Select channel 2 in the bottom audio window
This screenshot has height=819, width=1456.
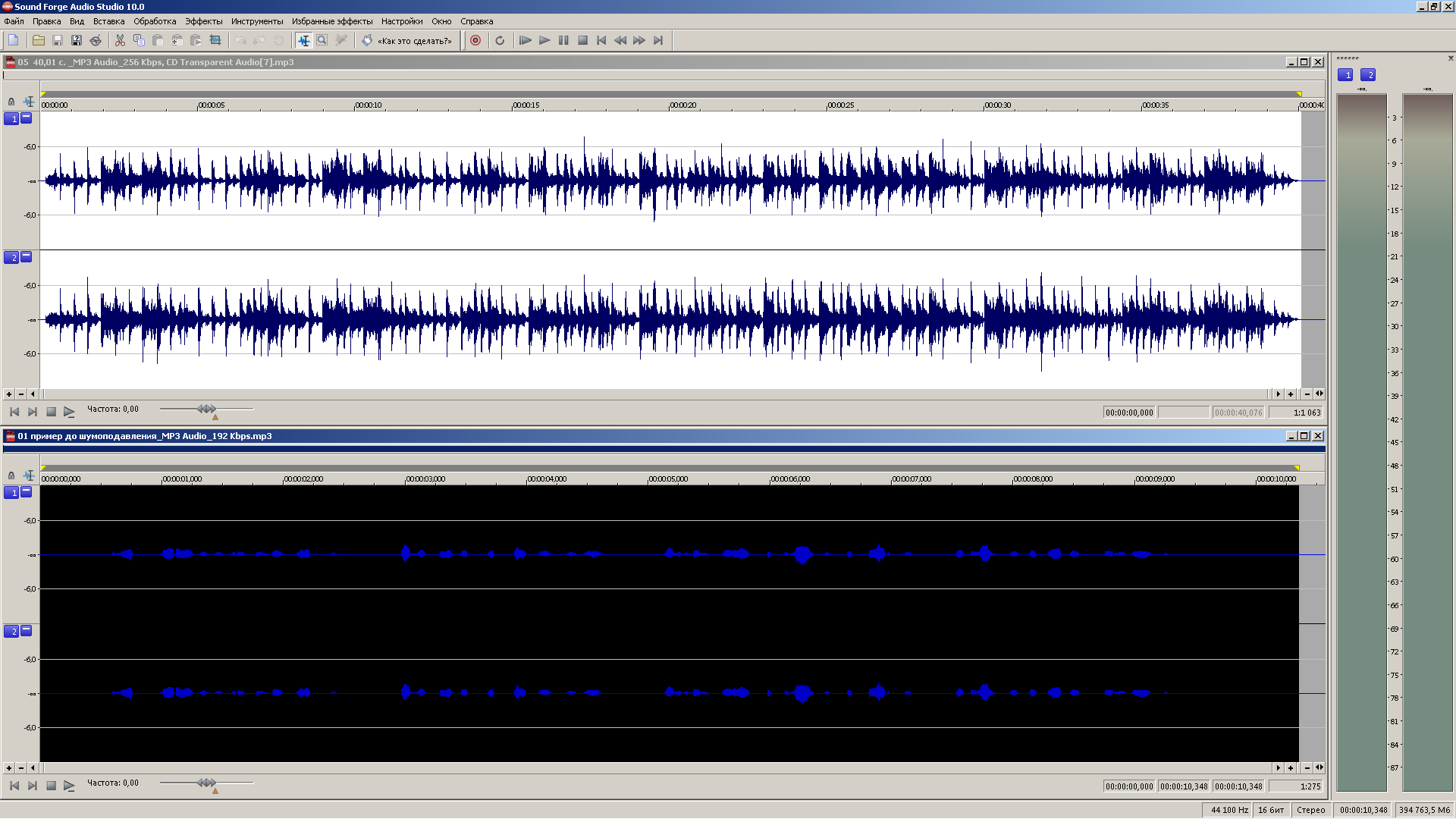tap(11, 631)
